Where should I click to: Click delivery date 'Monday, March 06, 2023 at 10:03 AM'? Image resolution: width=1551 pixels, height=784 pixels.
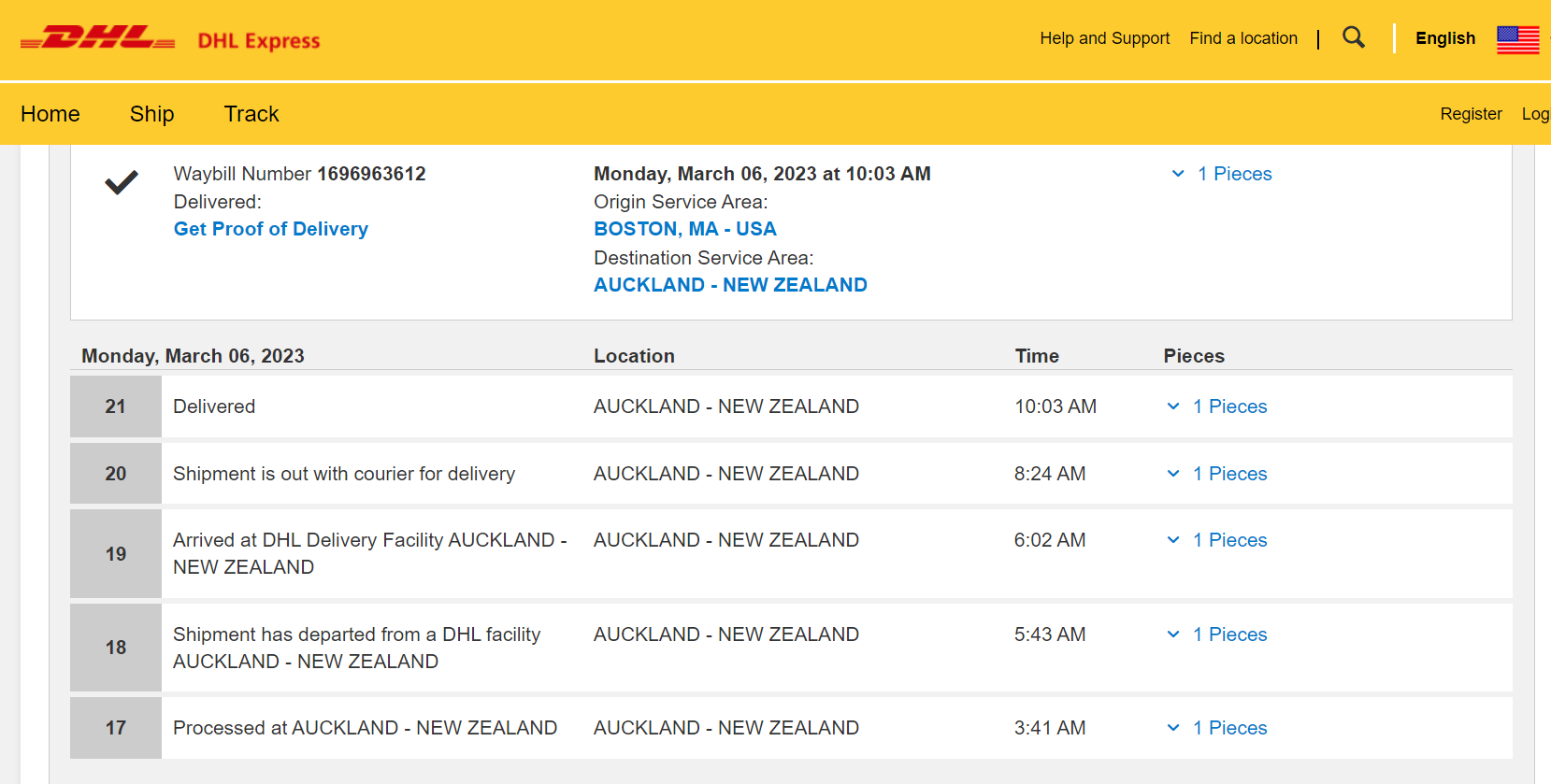pyautogui.click(x=762, y=174)
